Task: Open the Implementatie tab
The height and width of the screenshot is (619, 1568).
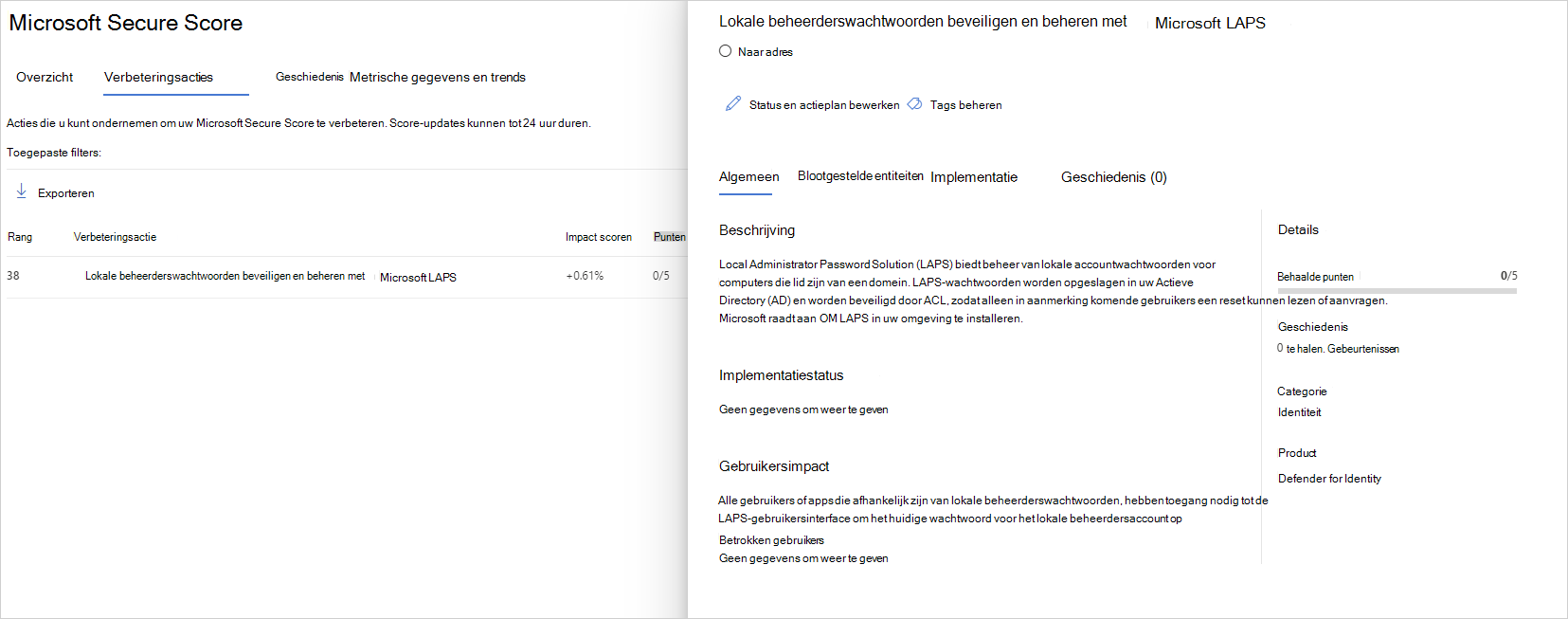Action: 974,177
